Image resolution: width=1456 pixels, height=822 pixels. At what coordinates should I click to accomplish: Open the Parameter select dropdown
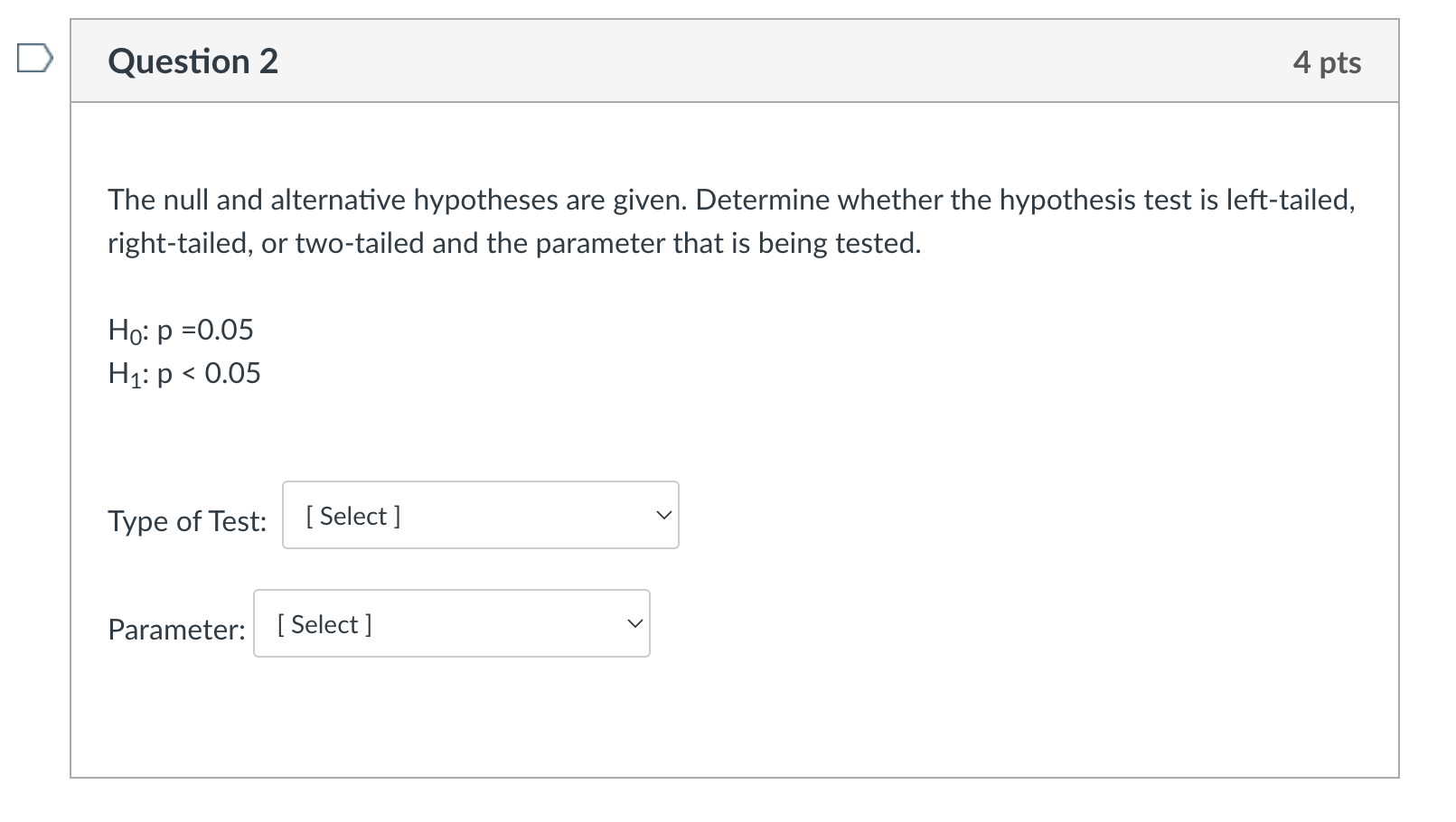tap(451, 624)
